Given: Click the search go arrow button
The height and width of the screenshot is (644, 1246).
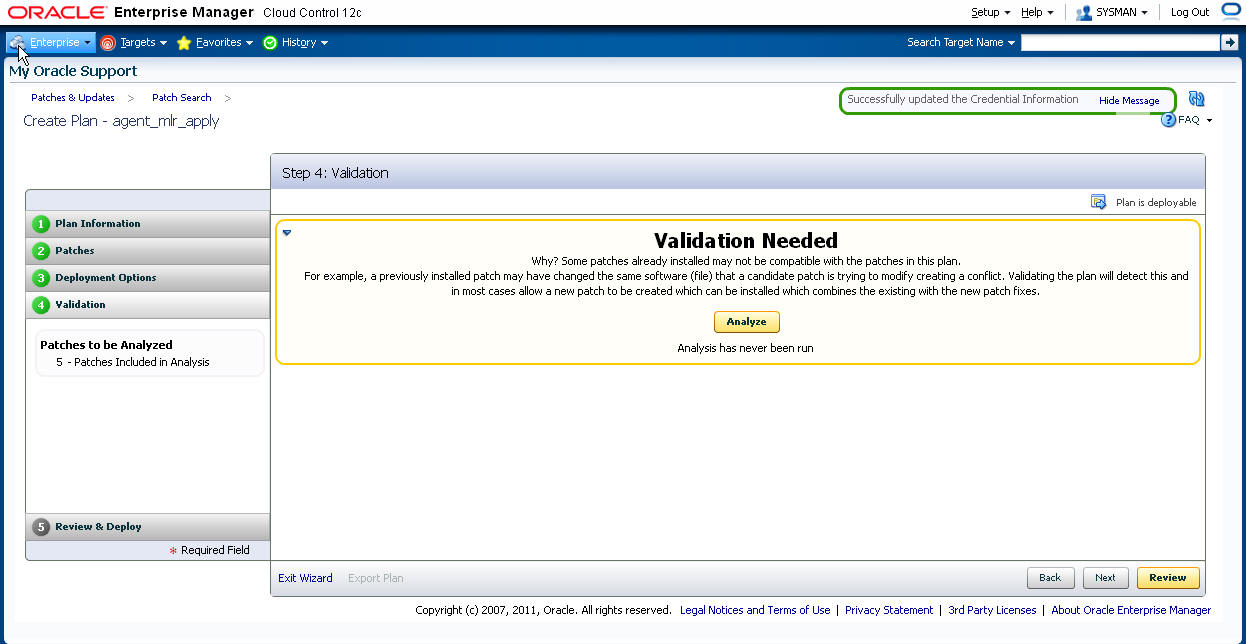Looking at the screenshot, I should (x=1230, y=42).
